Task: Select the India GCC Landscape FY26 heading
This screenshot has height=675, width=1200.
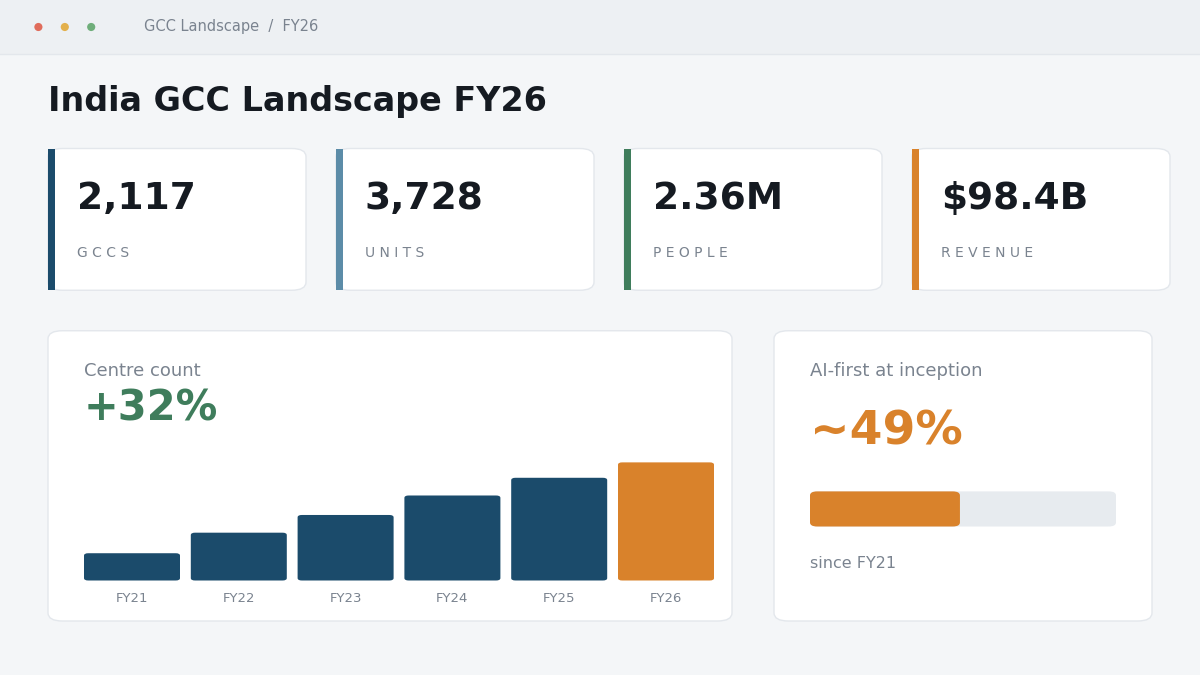Action: 297,101
